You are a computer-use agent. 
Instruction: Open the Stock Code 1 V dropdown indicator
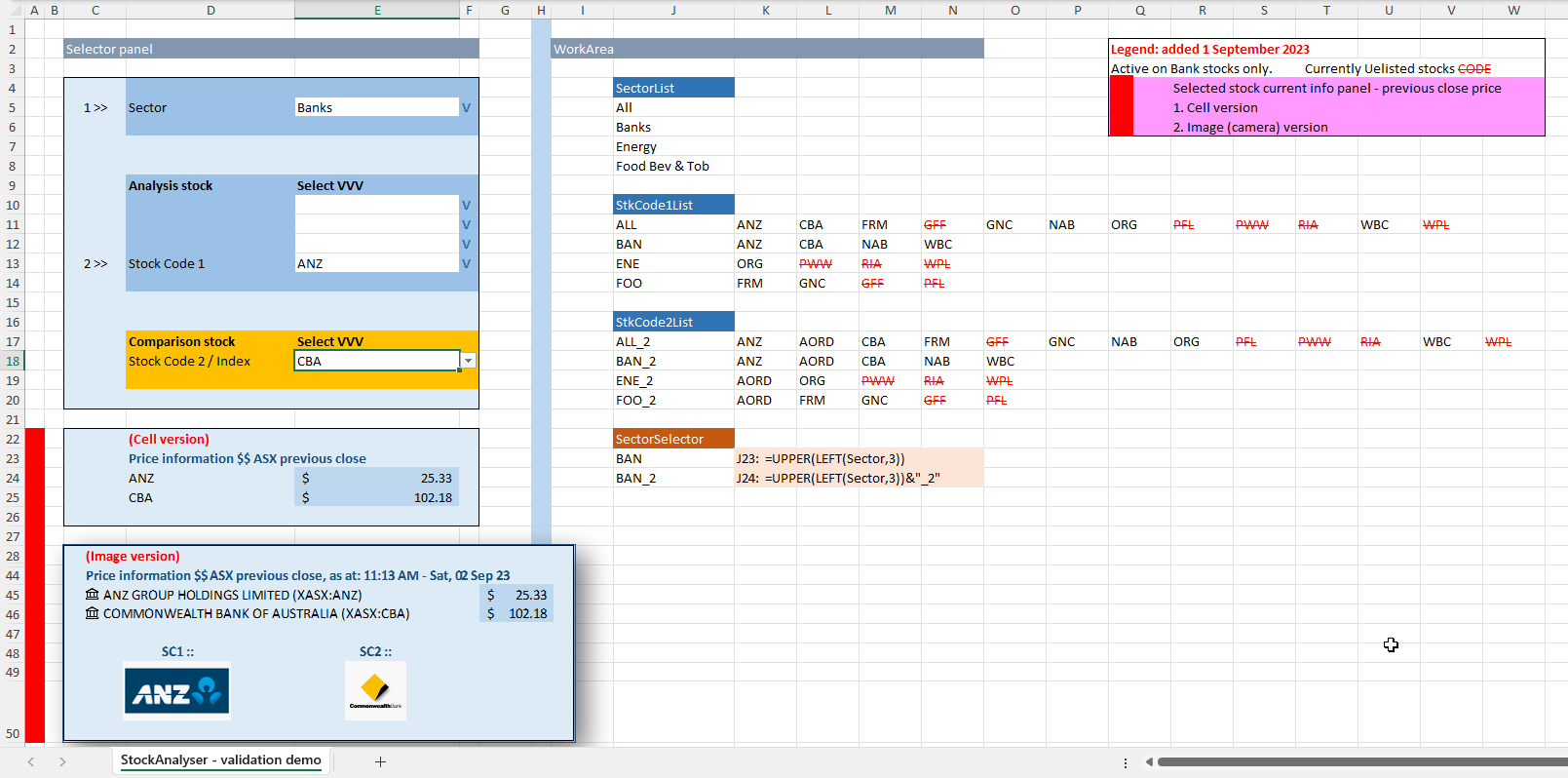(x=466, y=264)
